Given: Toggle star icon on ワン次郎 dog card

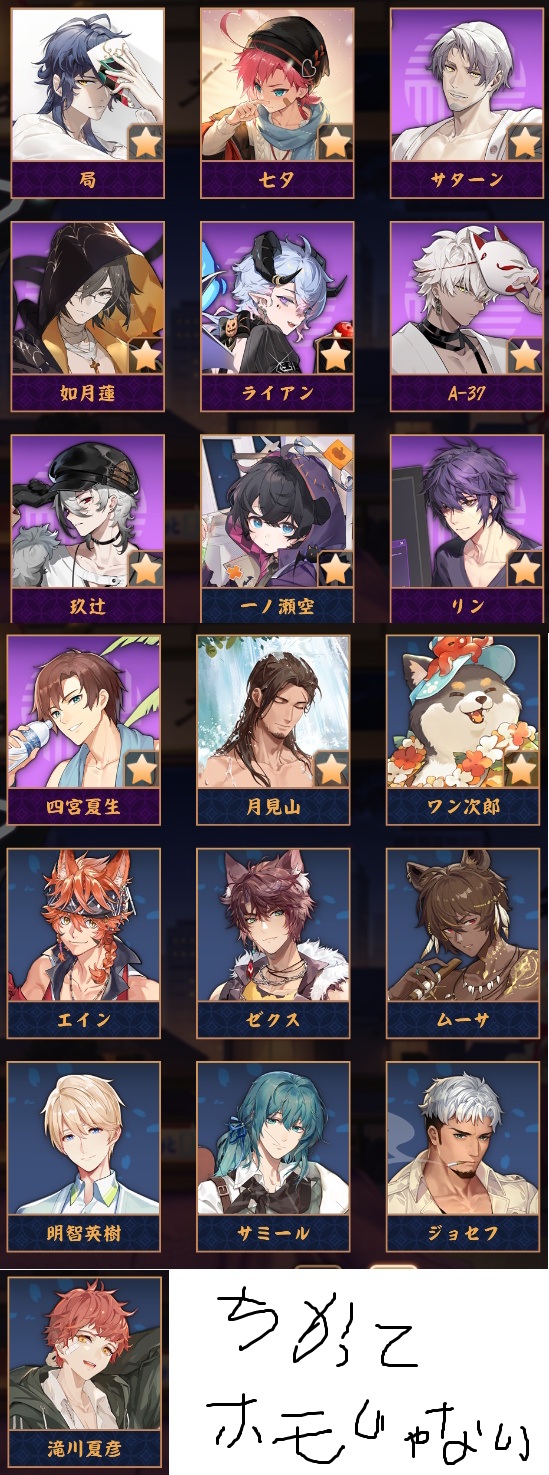Looking at the screenshot, I should [x=521, y=769].
